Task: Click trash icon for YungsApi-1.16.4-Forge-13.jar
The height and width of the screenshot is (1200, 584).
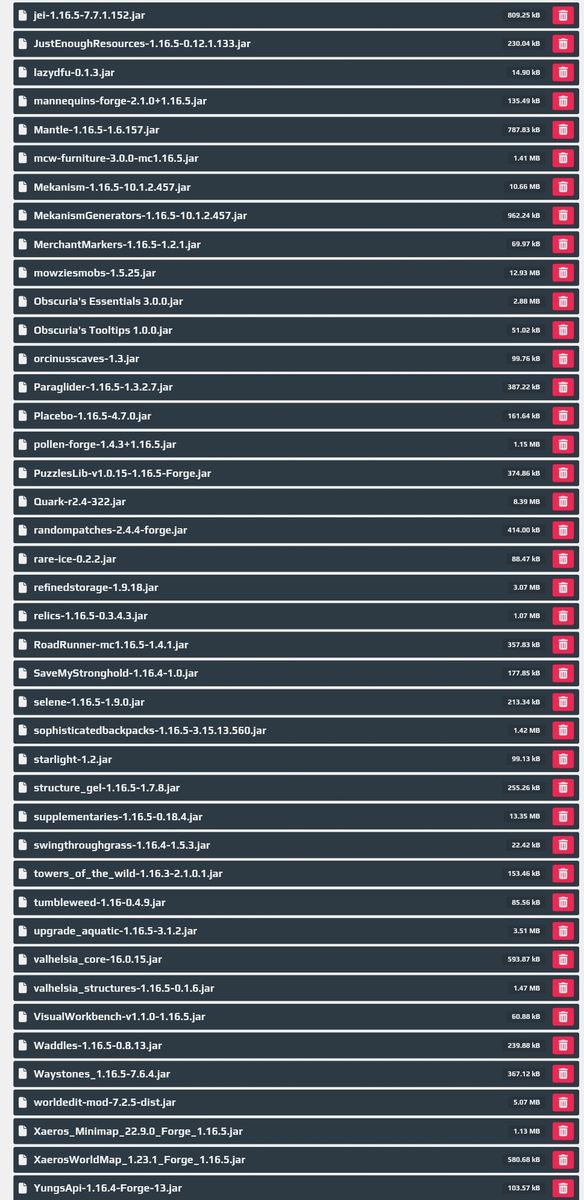Action: tap(563, 1187)
